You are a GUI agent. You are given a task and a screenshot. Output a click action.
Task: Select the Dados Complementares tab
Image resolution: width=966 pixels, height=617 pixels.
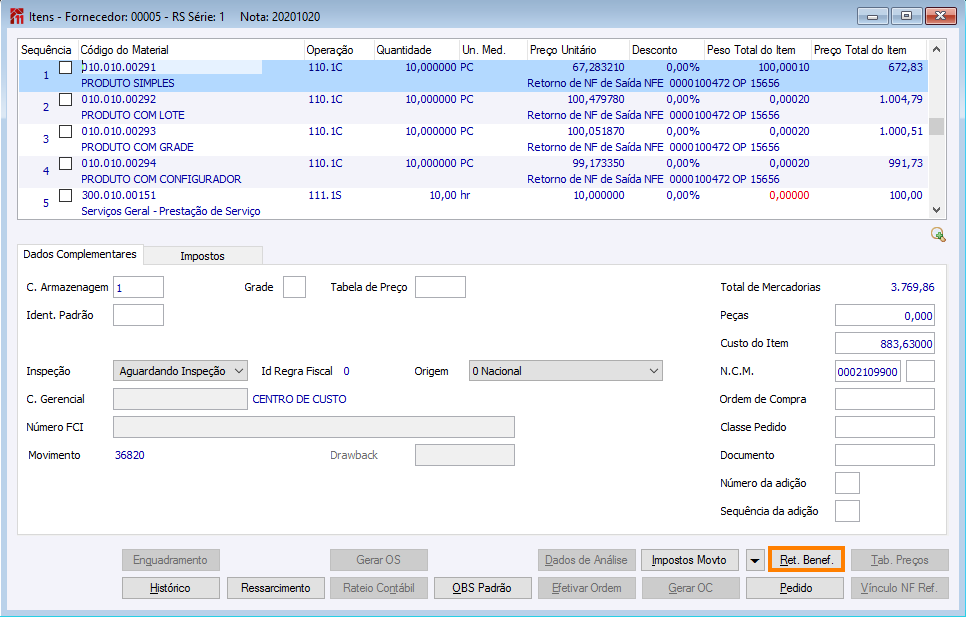click(x=80, y=254)
